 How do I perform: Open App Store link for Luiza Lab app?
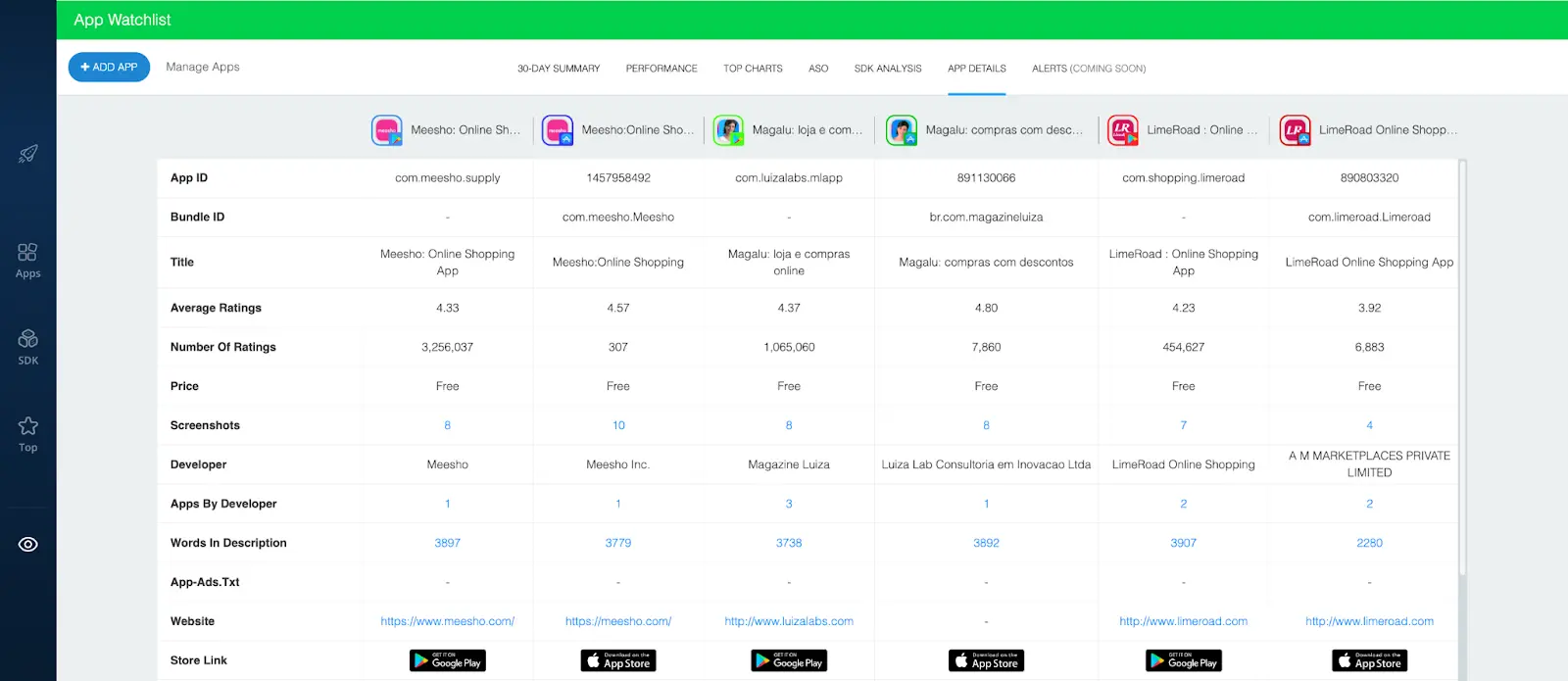(986, 661)
